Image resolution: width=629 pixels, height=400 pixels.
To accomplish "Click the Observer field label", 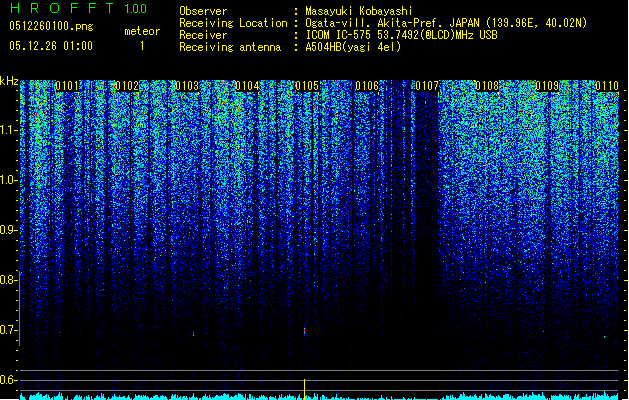I will point(203,11).
